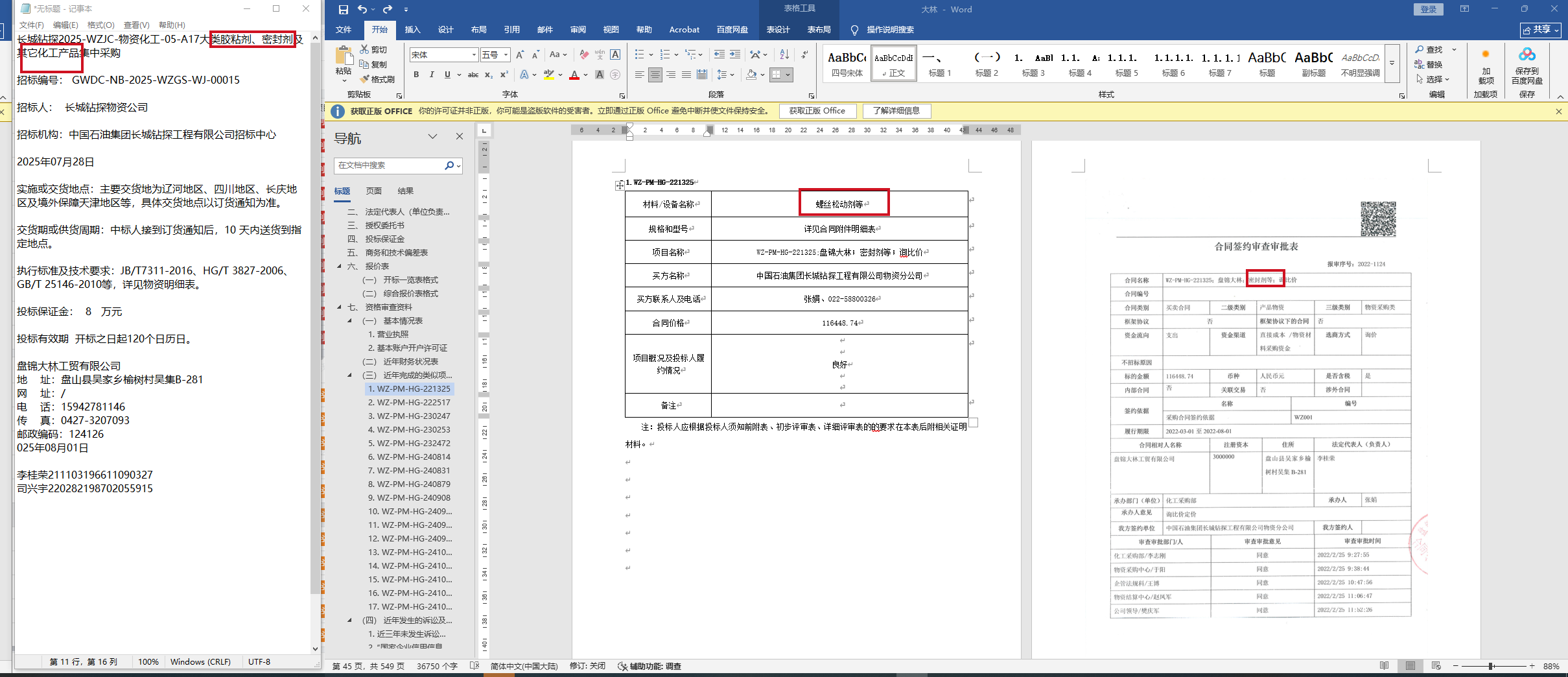Collapse the 七、资格审查资料 heading in Navigation
This screenshot has width=1568, height=677.
339,307
